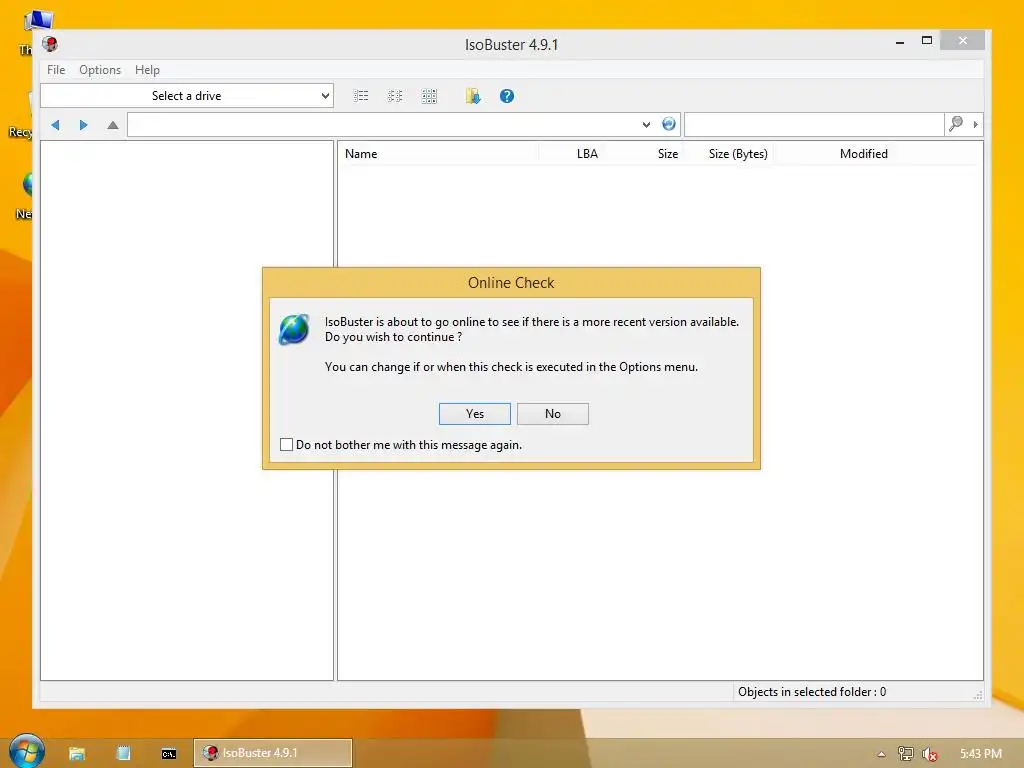Open the notepad icon on the taskbar
Viewport: 1024px width, 768px height.
123,754
